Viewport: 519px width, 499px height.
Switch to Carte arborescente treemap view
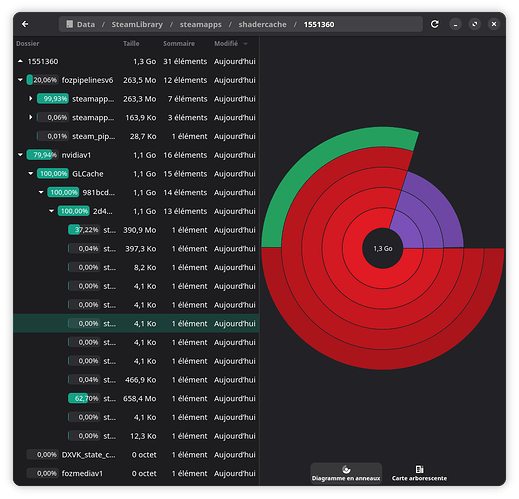pos(419,472)
